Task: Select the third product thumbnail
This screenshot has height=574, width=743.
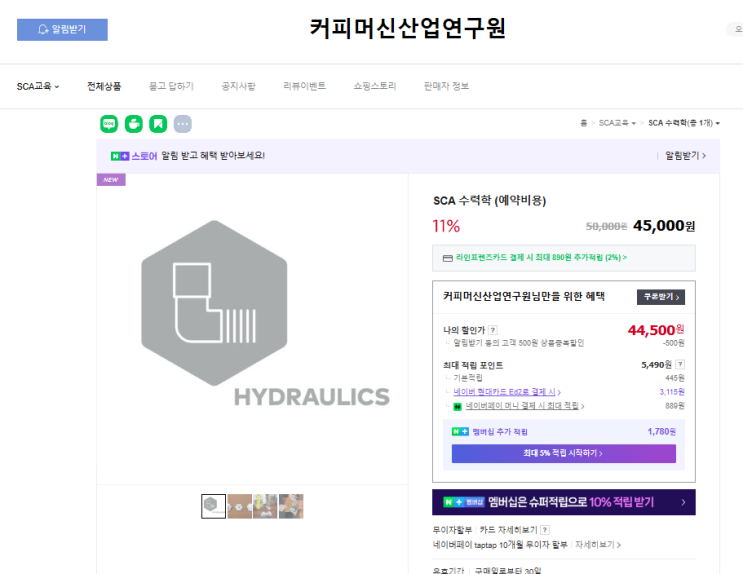Action: (265, 506)
